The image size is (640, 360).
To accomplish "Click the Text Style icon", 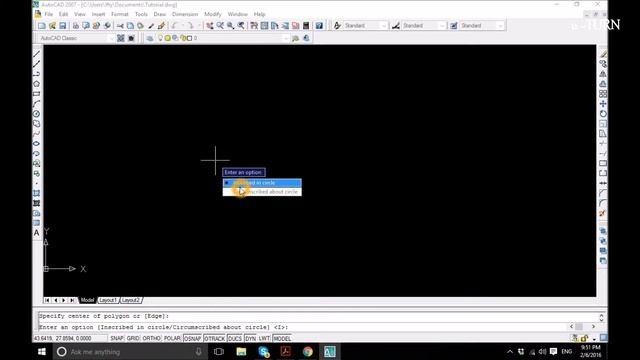I will [337, 26].
